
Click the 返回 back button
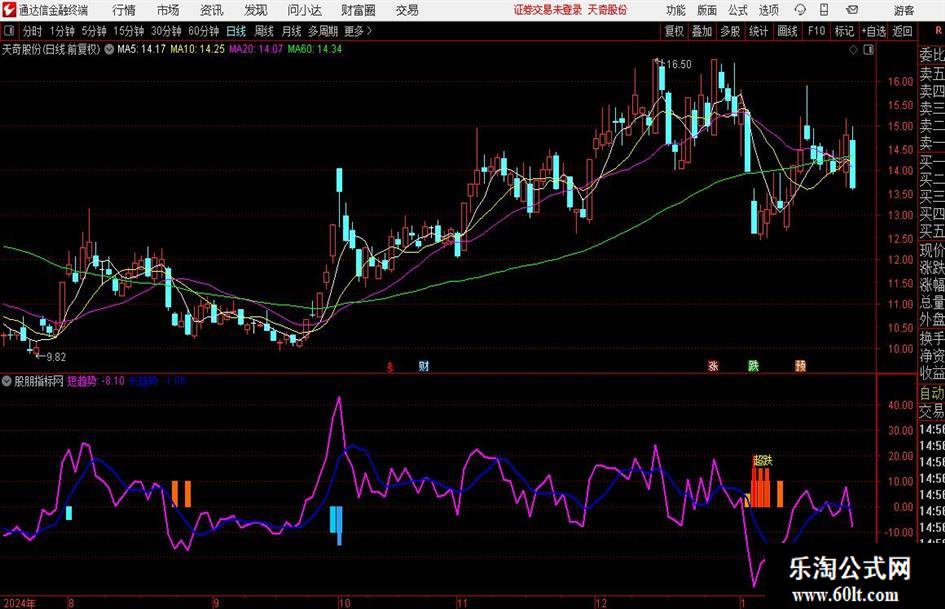[903, 31]
